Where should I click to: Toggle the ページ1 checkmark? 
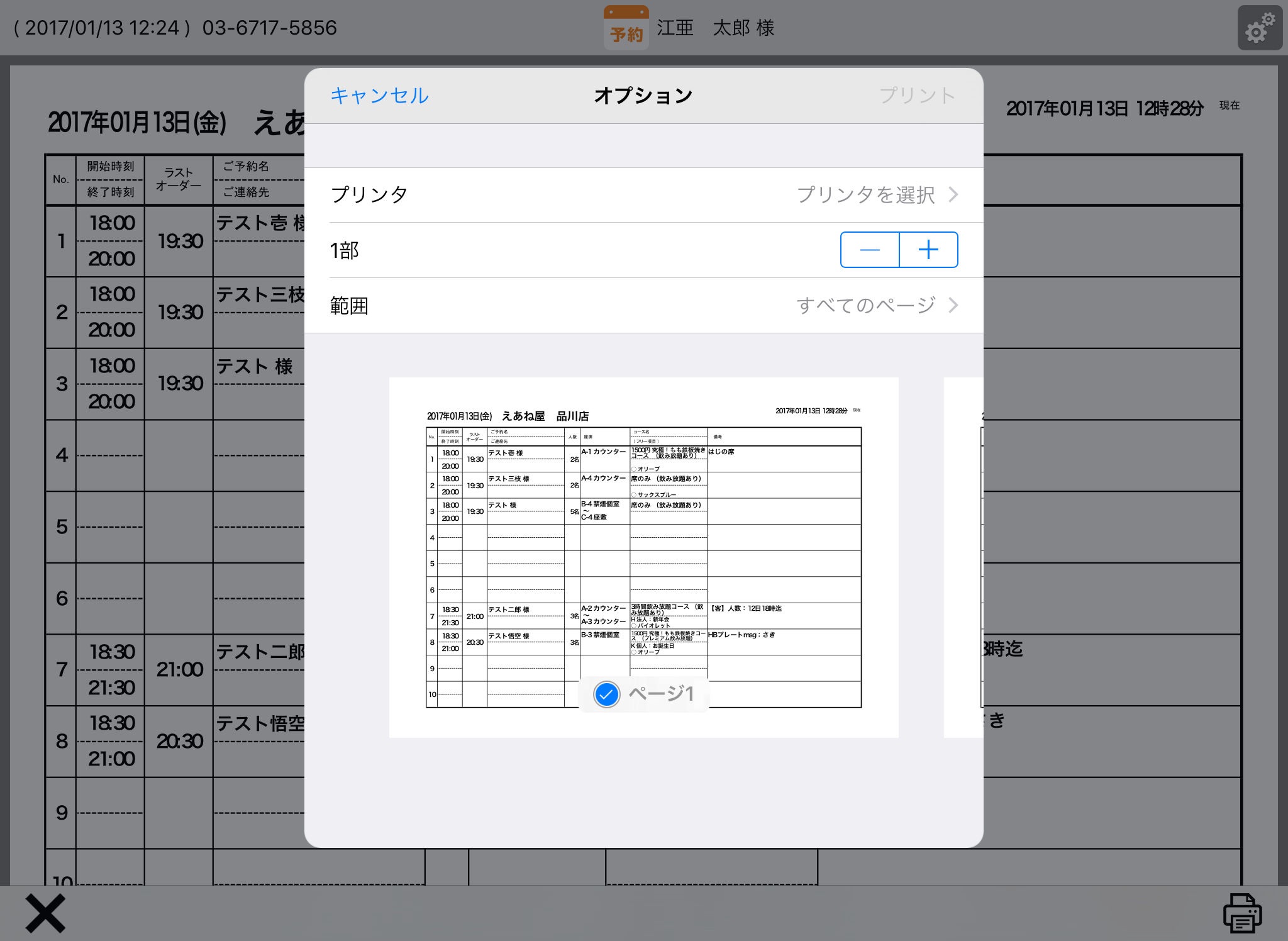607,694
